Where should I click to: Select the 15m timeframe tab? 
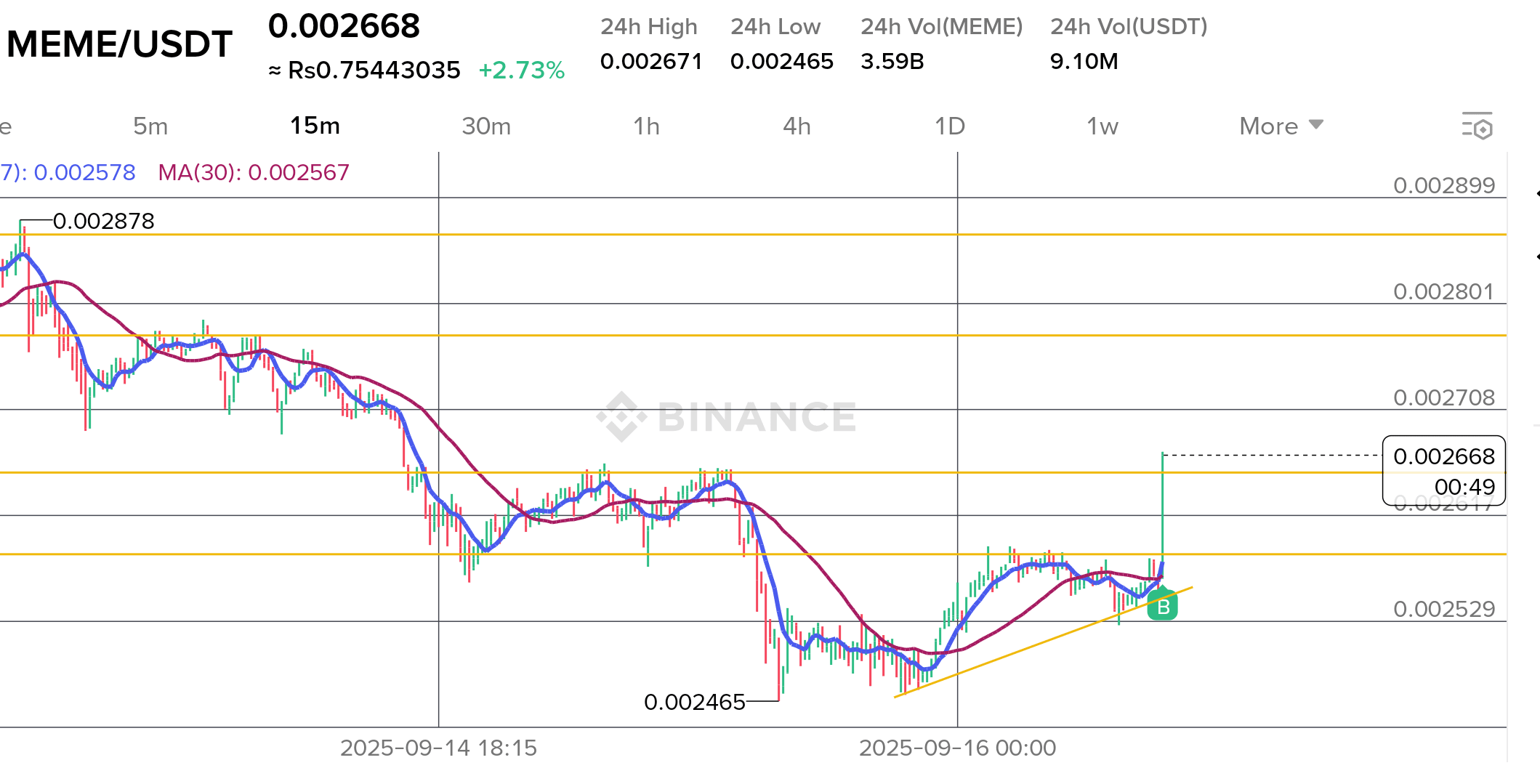[x=315, y=126]
